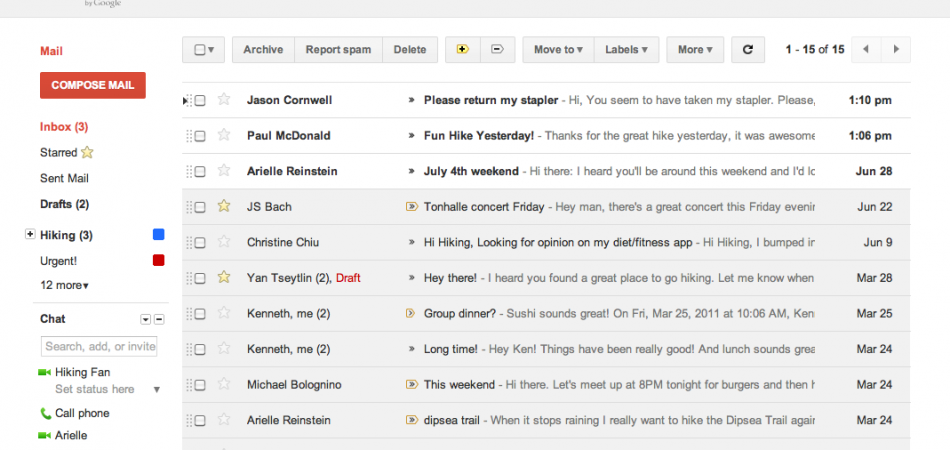Star the Jason Cornwell email
Viewport: 950px width, 450px height.
(224, 100)
